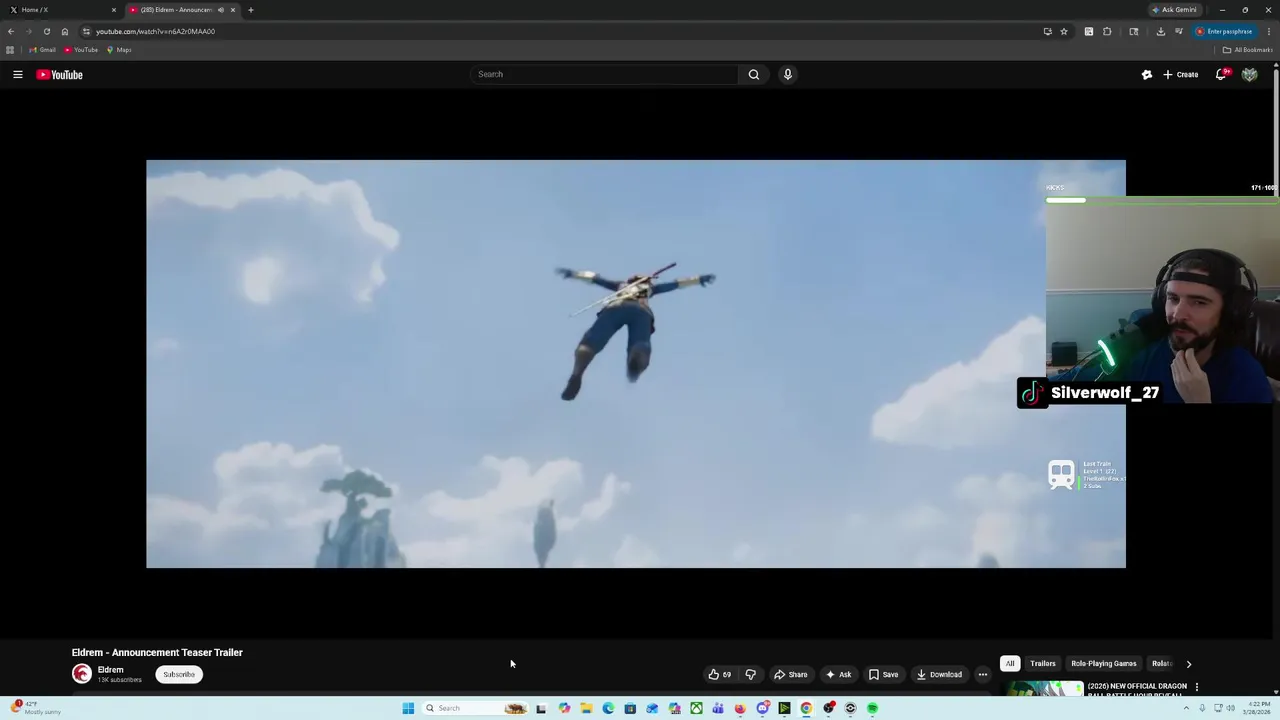Select the Trailers filter chip
1280x720 pixels.
click(x=1043, y=663)
